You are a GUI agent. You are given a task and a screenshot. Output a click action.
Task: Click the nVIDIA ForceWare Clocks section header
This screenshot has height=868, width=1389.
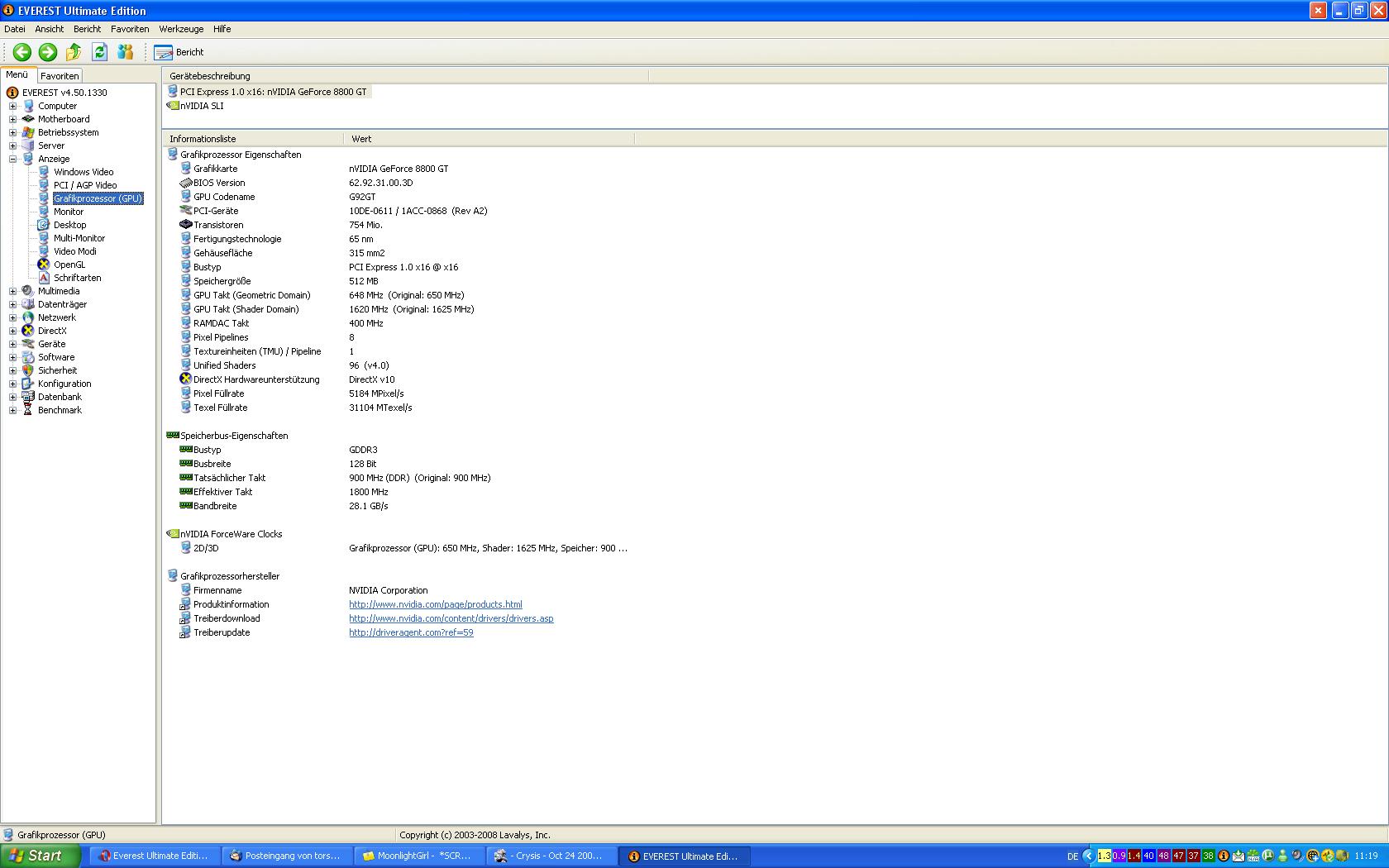tap(224, 534)
